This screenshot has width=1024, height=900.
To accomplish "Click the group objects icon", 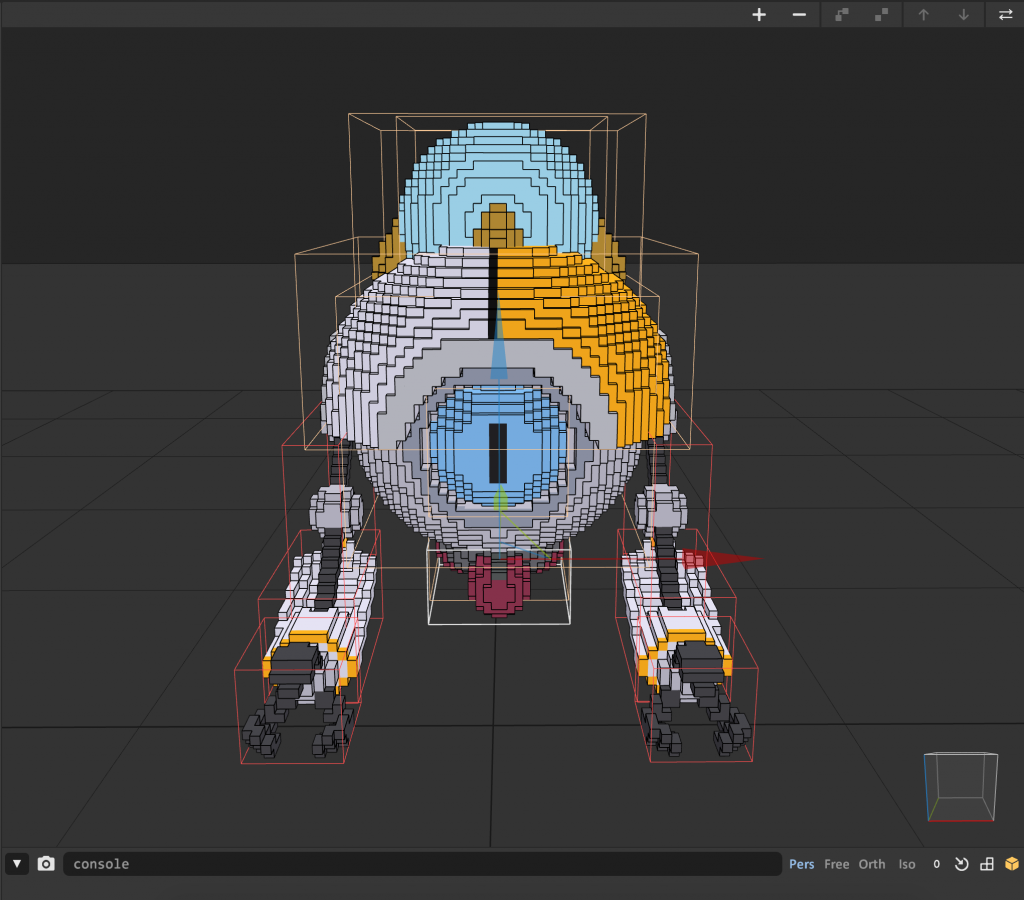I will [x=841, y=15].
